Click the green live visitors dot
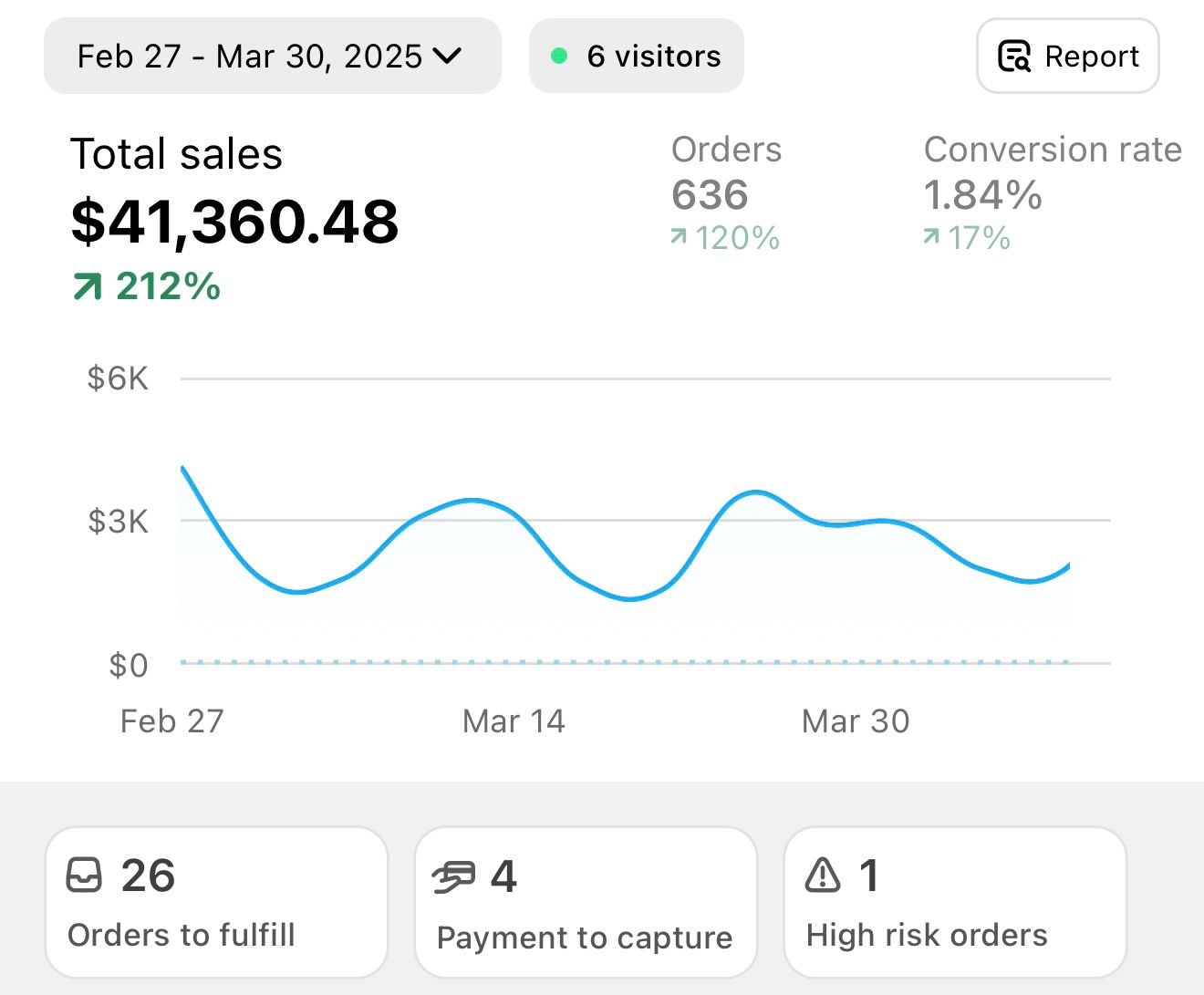The image size is (1204, 995). point(559,57)
